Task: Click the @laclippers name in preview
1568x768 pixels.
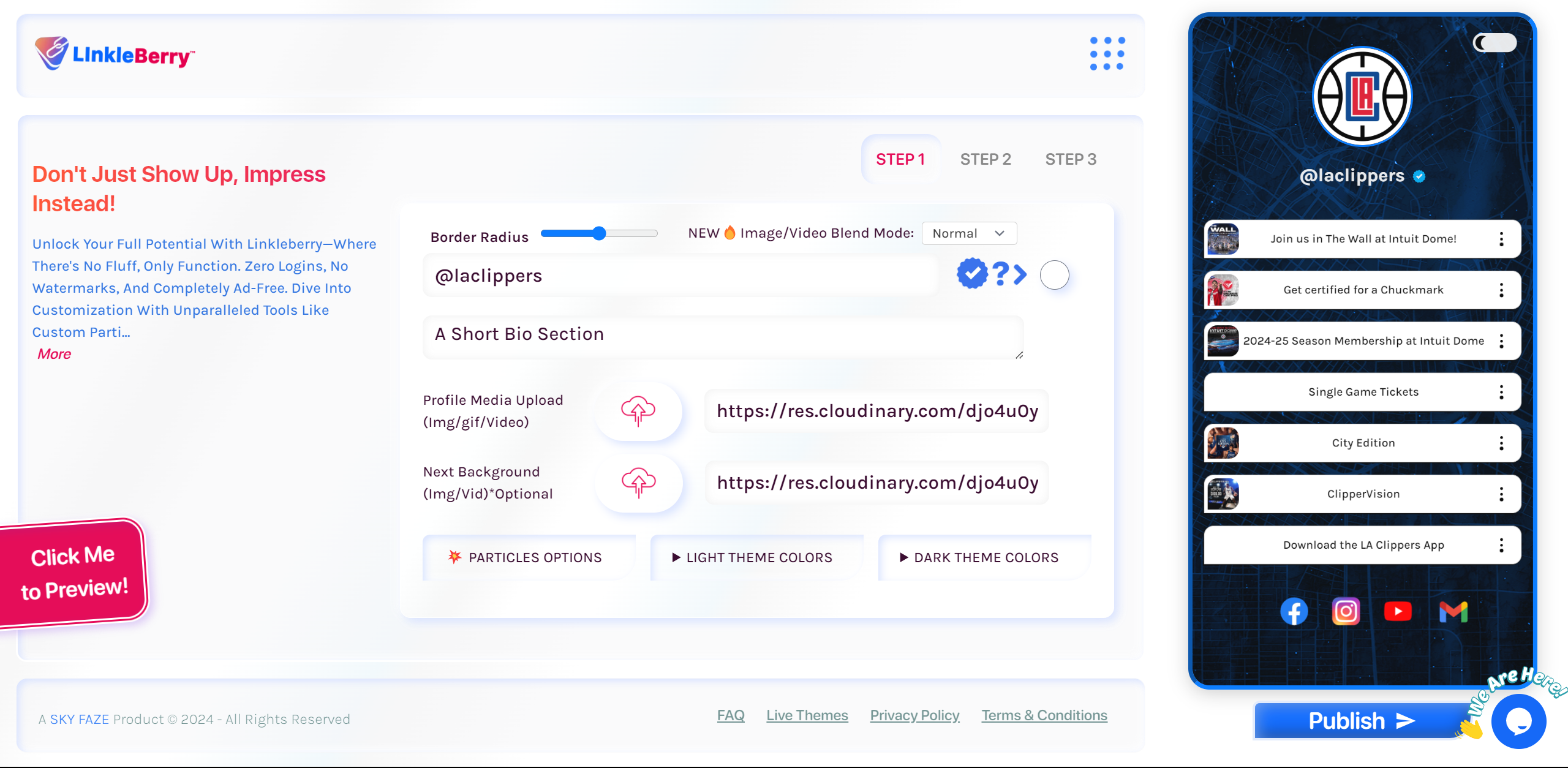Action: click(1352, 176)
